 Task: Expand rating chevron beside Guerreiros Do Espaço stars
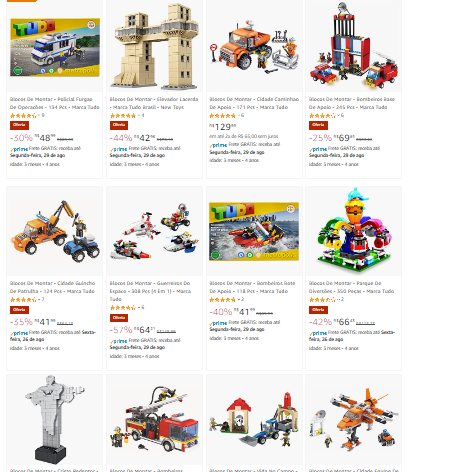(x=139, y=307)
